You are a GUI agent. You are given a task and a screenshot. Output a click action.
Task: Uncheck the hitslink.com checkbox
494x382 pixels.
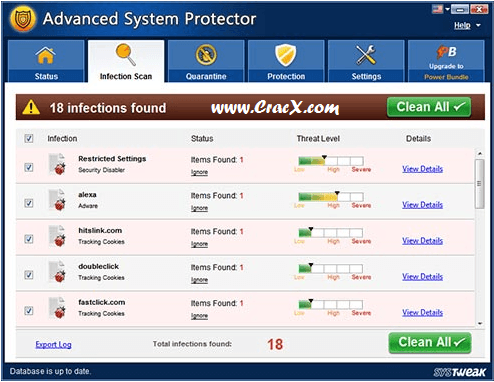pos(29,239)
